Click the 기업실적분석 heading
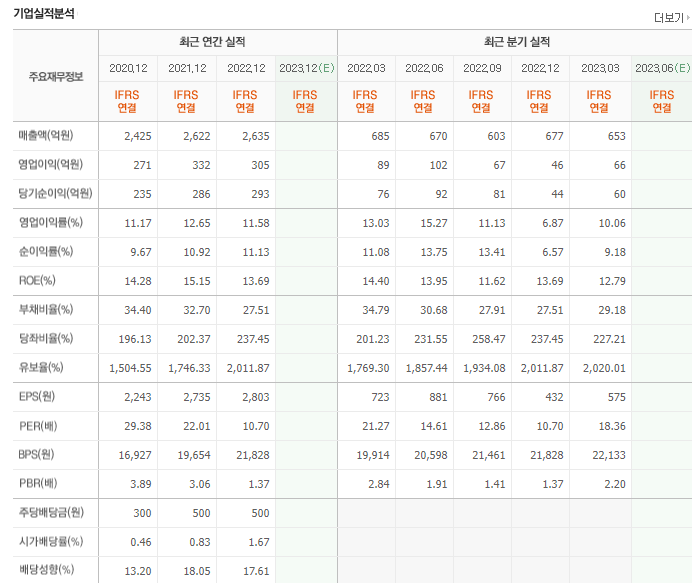 pos(44,13)
